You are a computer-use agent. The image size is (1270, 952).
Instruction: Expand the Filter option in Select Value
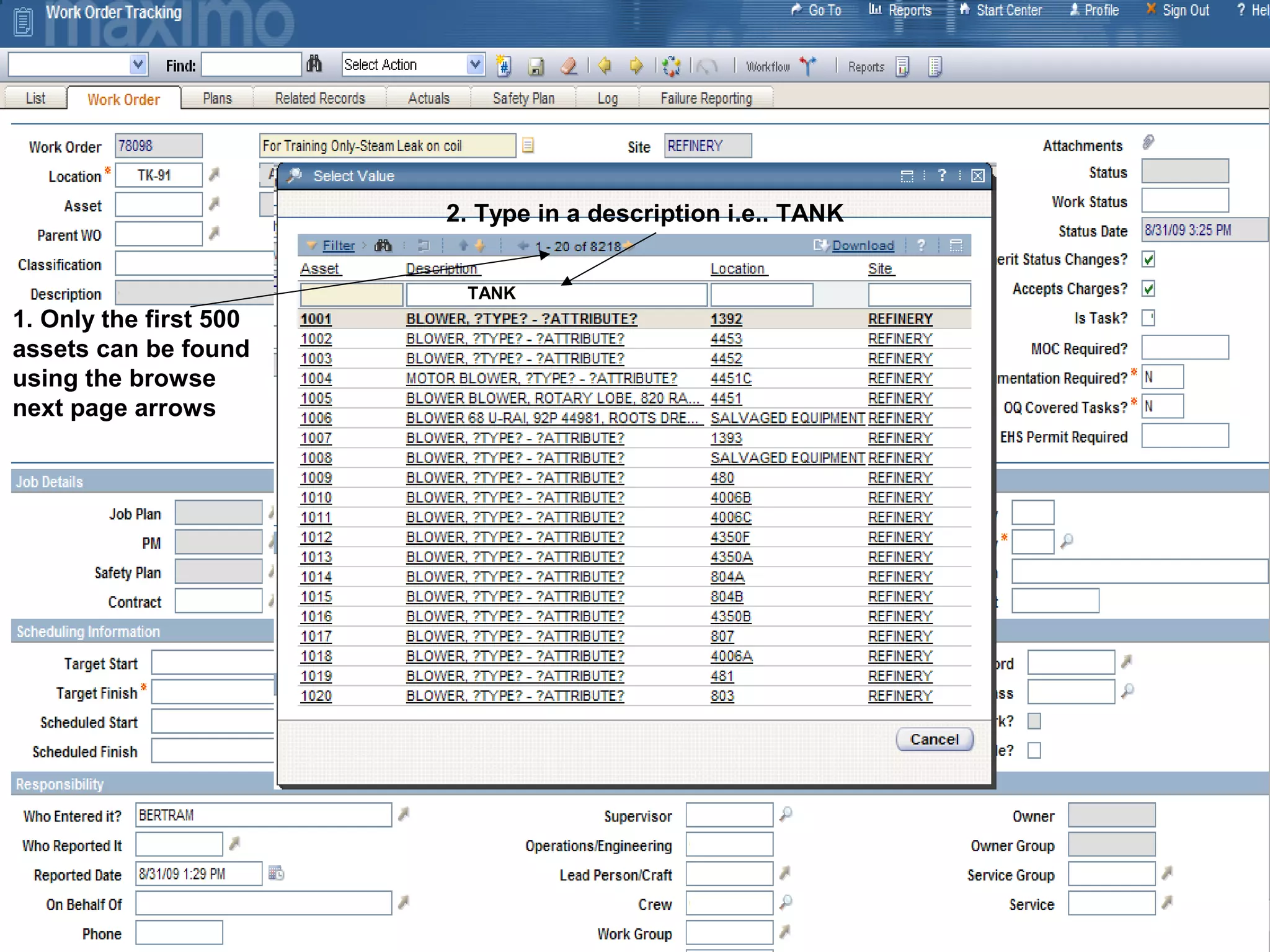pyautogui.click(x=339, y=246)
